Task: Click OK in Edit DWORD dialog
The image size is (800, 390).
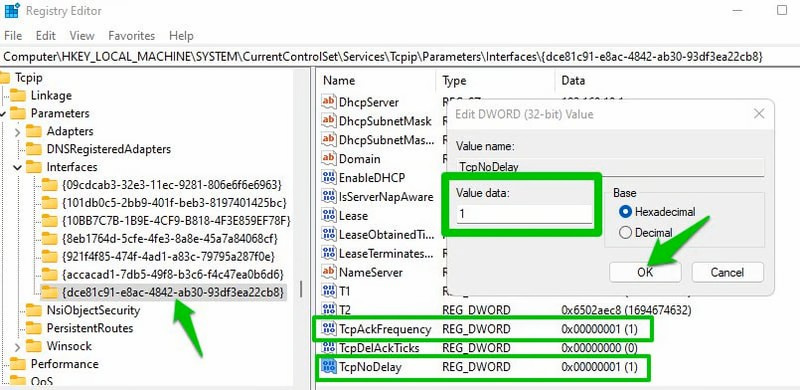Action: click(x=645, y=272)
